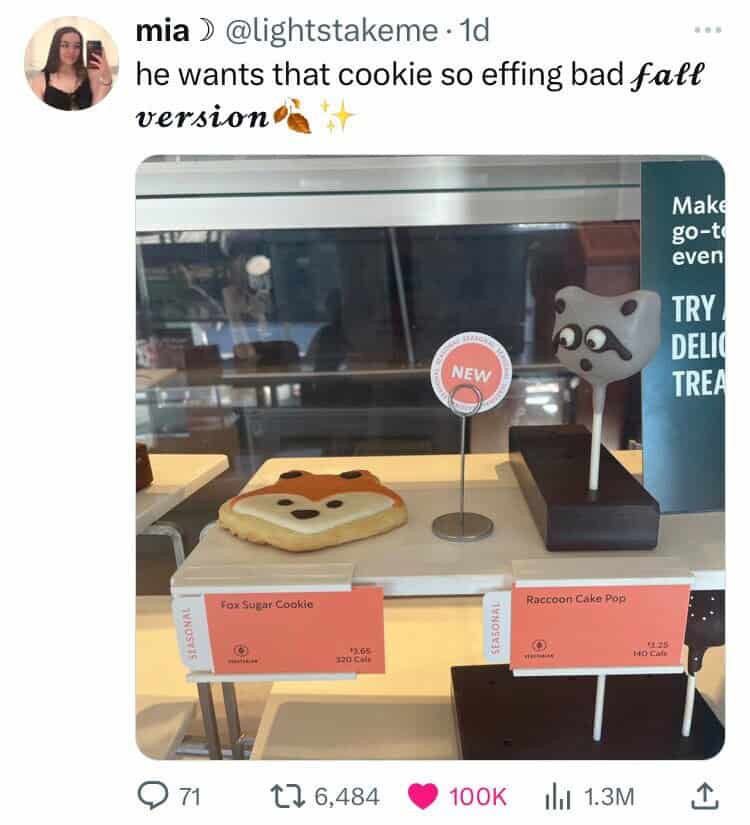Click the tweet text about the cookie

pos(419,95)
